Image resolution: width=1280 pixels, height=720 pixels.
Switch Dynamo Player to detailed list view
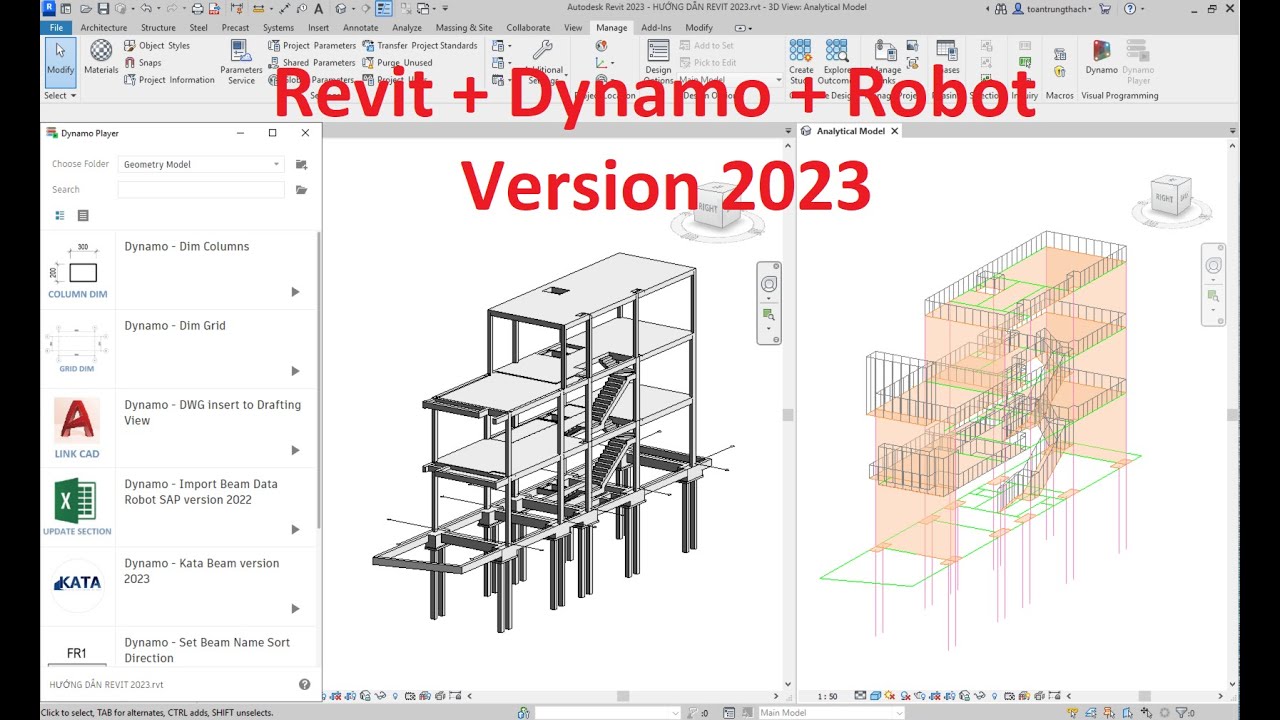59,215
